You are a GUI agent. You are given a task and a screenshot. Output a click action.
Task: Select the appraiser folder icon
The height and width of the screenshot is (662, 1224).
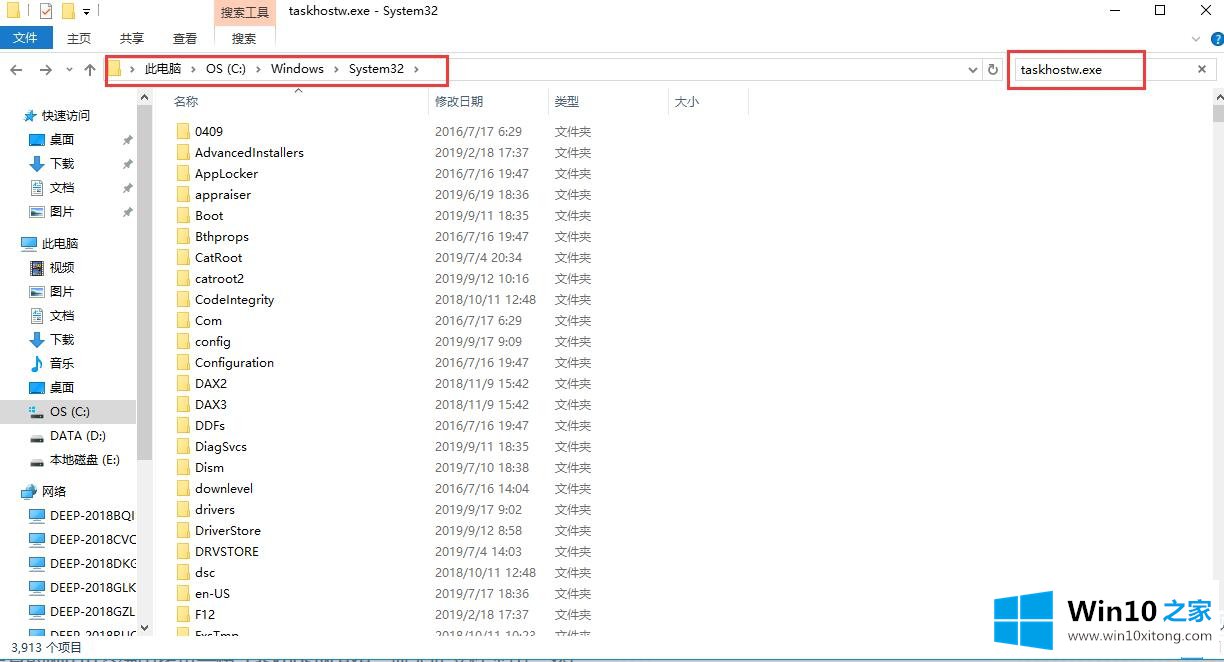pos(183,195)
